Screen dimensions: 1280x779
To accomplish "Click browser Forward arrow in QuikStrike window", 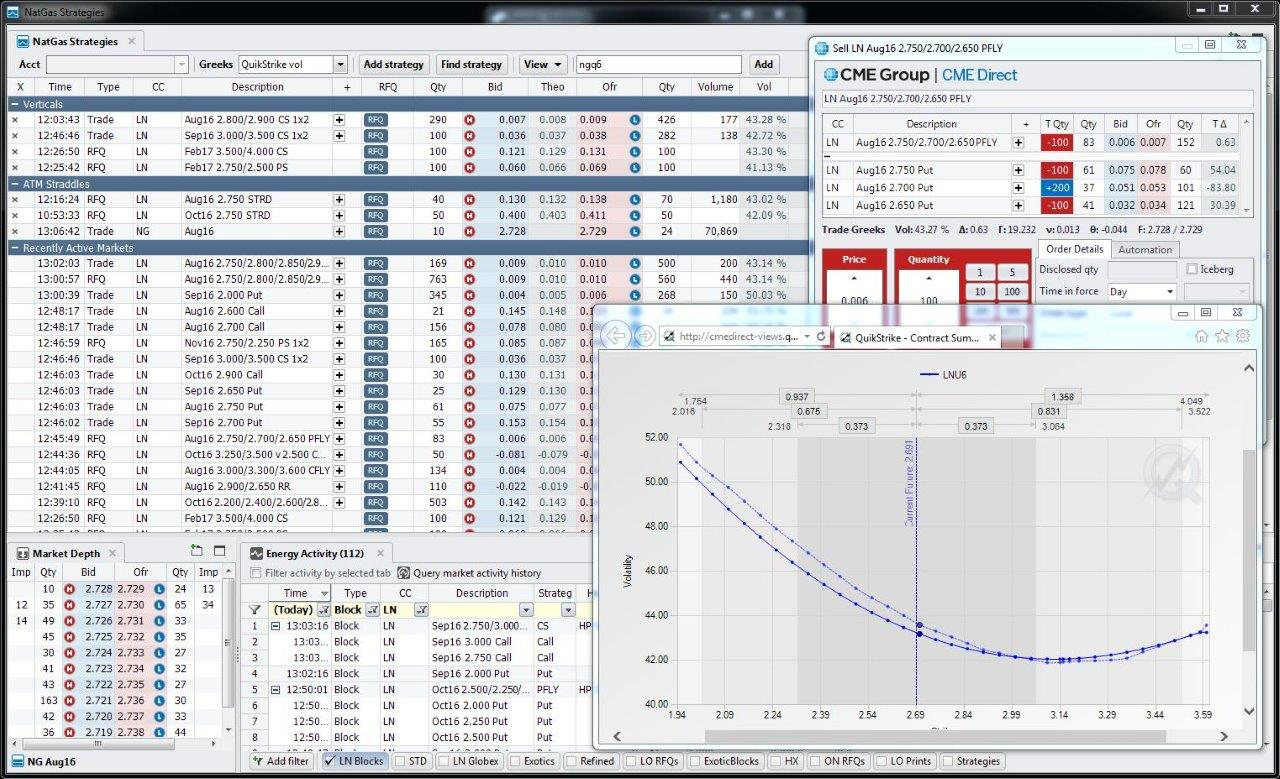I will click(x=645, y=336).
